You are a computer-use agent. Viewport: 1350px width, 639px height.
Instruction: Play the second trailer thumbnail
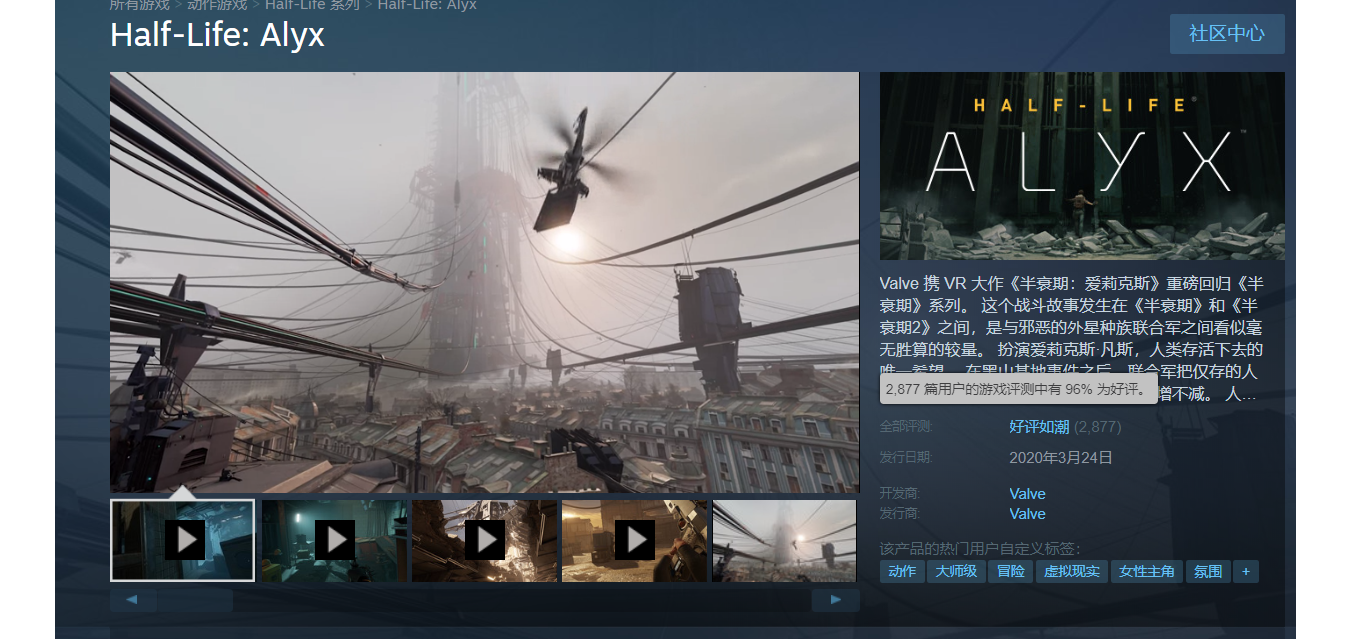coord(334,540)
